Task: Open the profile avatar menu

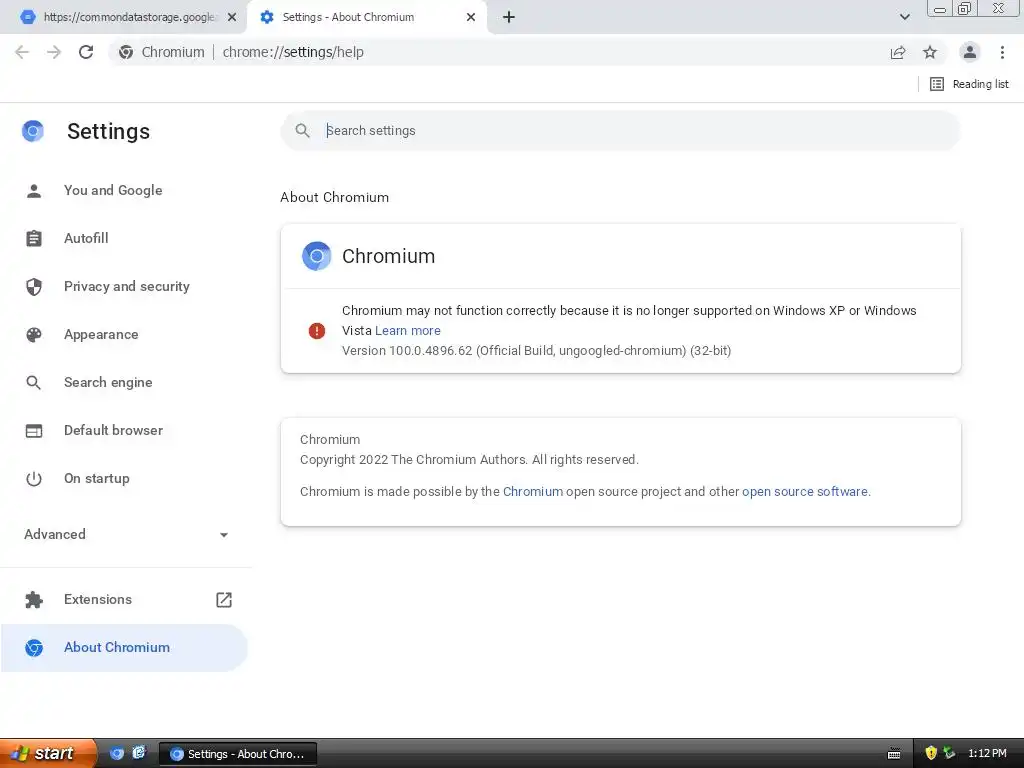Action: click(970, 52)
